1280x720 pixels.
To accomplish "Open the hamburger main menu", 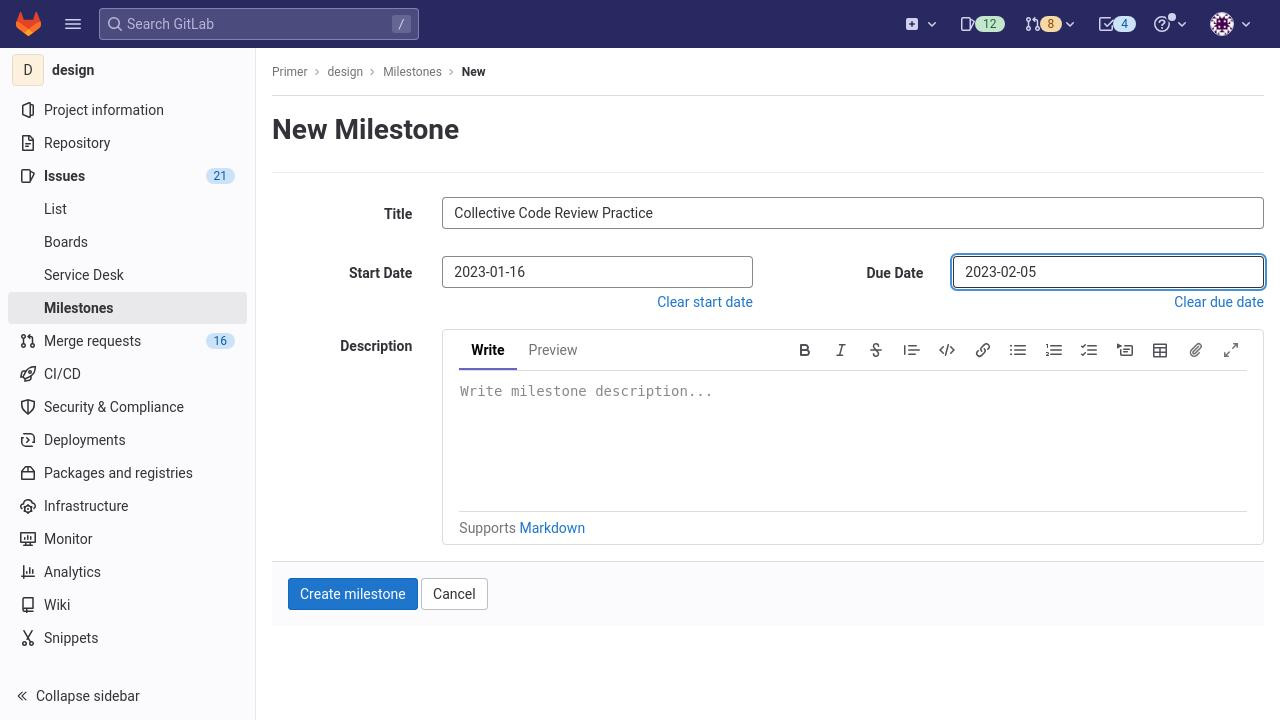I will coord(72,24).
